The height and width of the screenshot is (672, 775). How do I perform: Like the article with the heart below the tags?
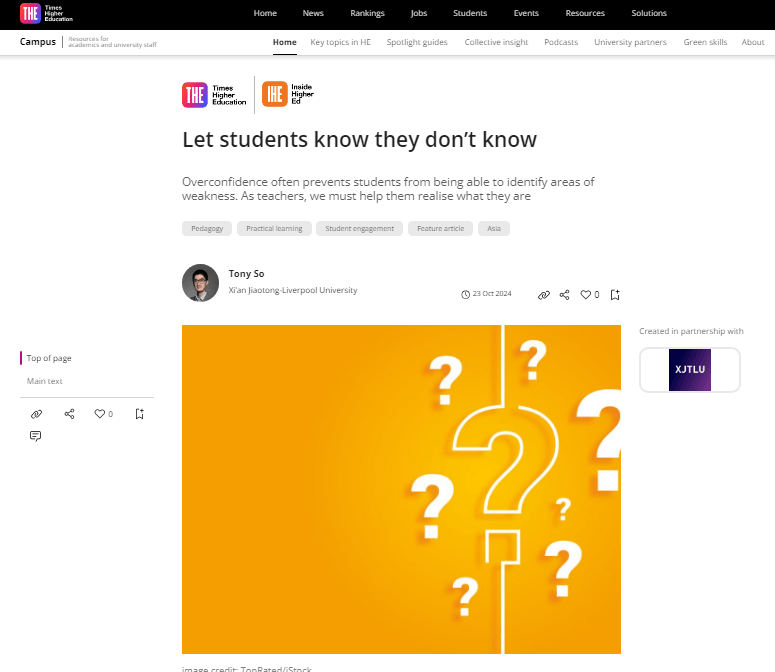coord(587,295)
